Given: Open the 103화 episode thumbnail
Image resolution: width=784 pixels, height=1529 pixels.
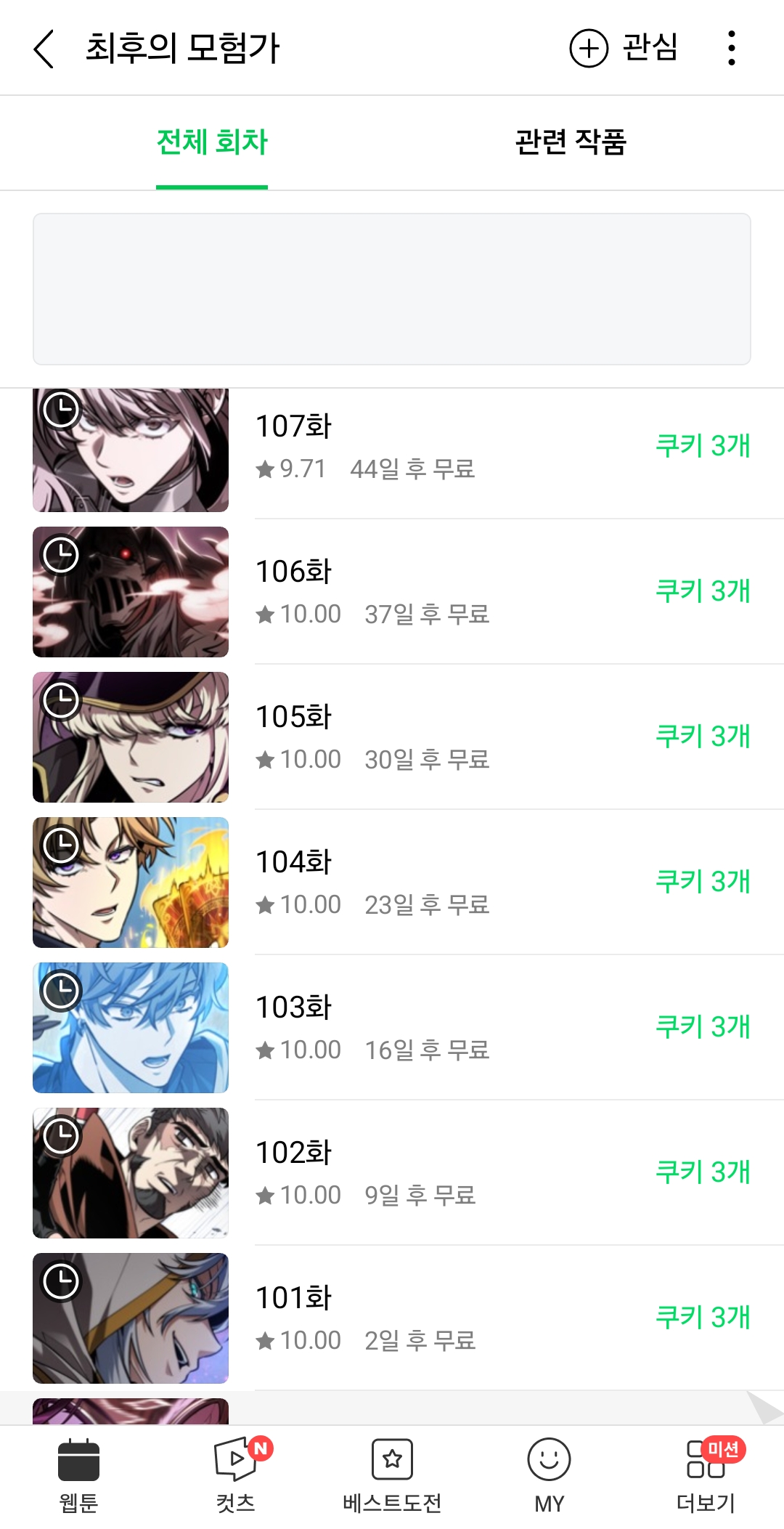Looking at the screenshot, I should [131, 1028].
